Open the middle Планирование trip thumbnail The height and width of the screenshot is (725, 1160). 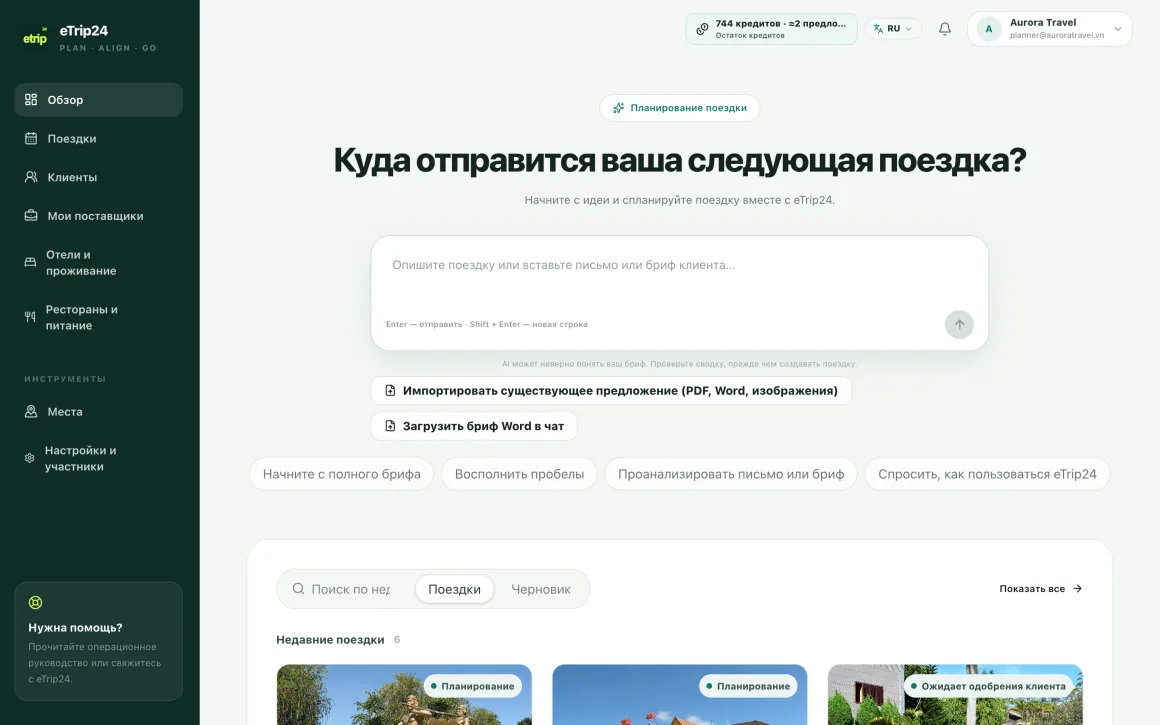pyautogui.click(x=679, y=695)
